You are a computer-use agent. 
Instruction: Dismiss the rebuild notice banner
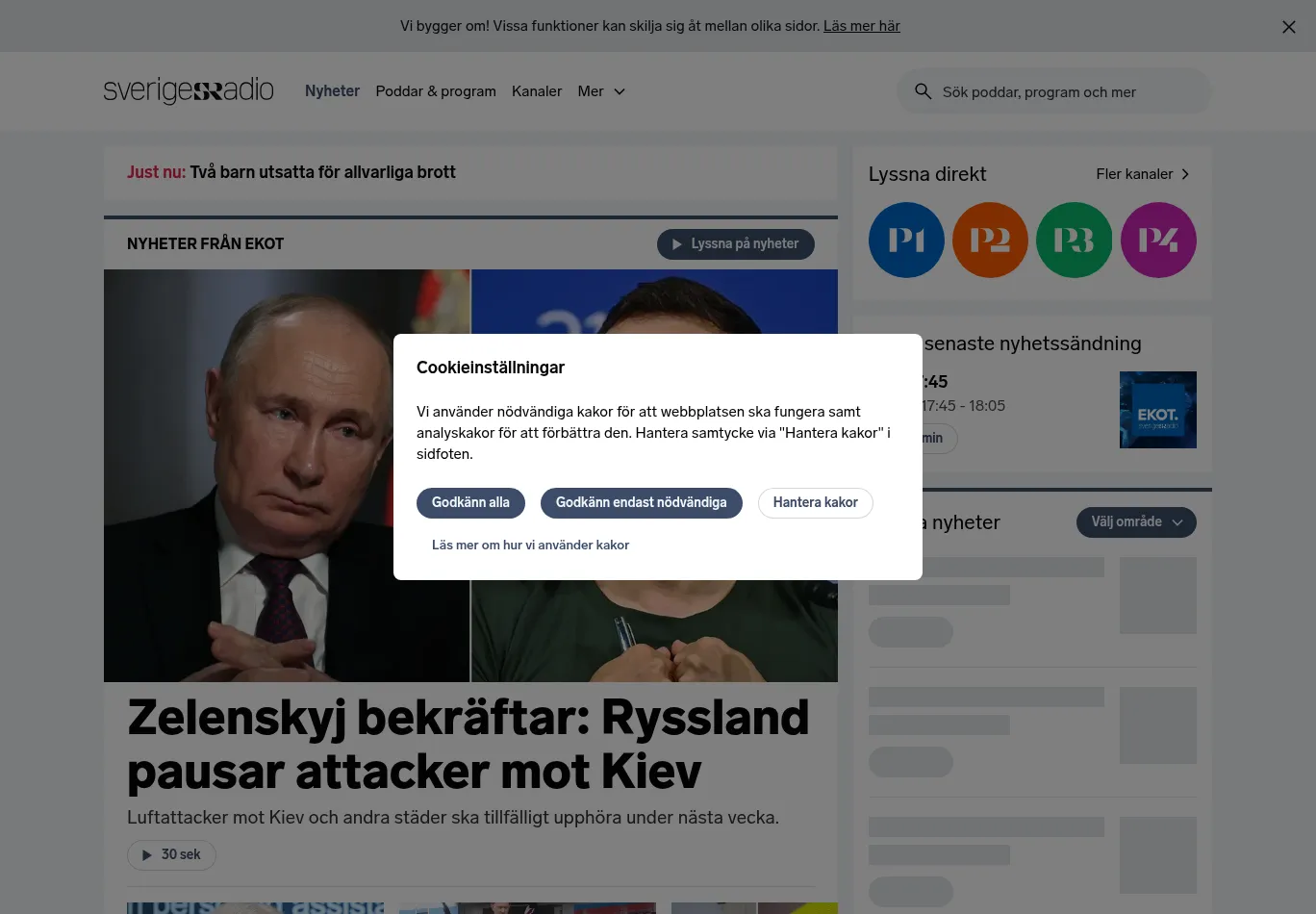coord(1289,27)
